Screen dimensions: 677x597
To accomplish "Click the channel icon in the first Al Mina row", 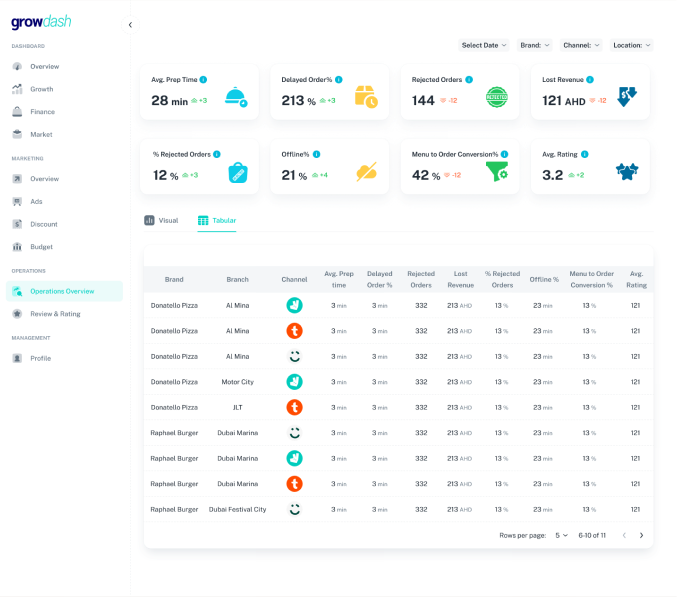I will click(294, 305).
